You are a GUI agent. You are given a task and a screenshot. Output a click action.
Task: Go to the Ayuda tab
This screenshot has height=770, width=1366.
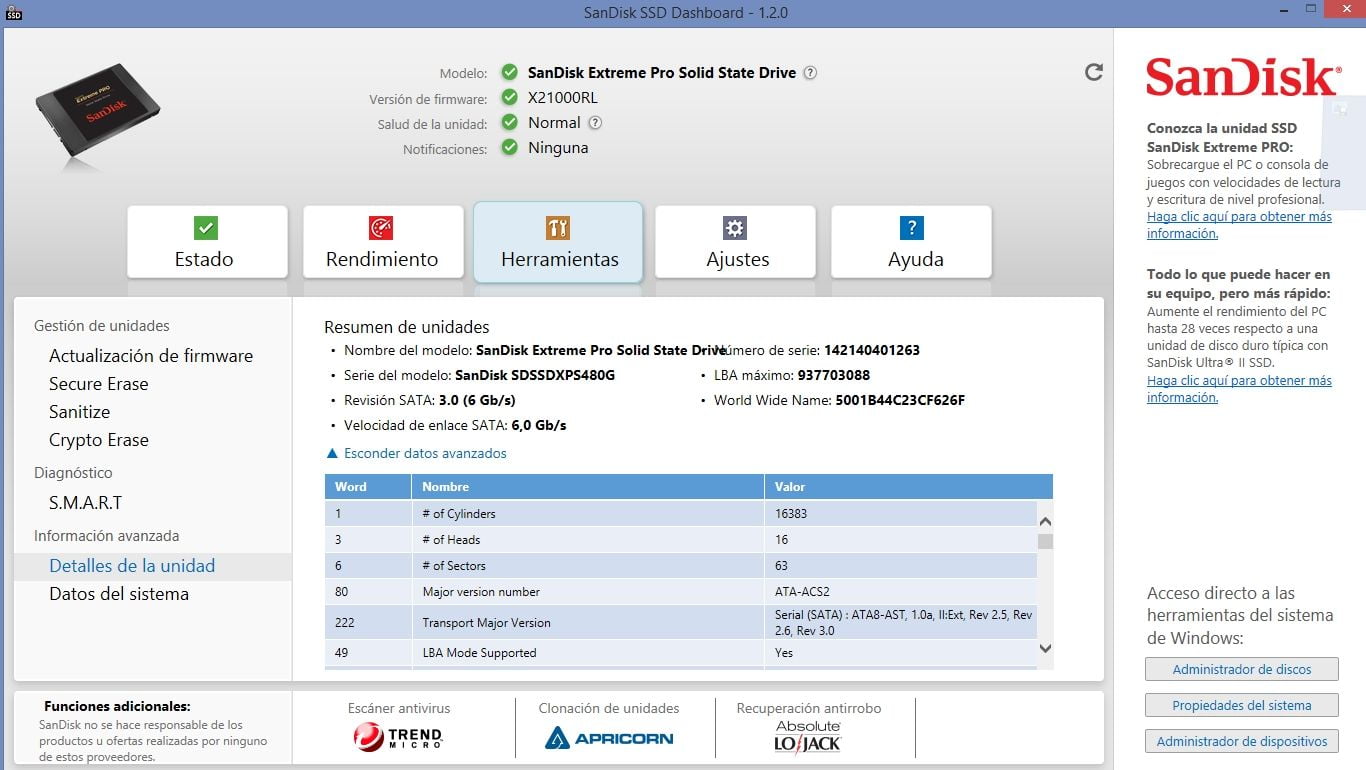(x=911, y=242)
